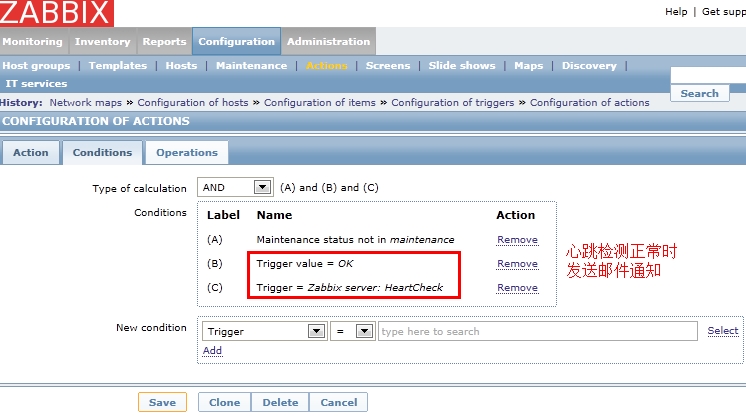746x417 pixels.
Task: Open the Administration menu
Action: coord(328,41)
